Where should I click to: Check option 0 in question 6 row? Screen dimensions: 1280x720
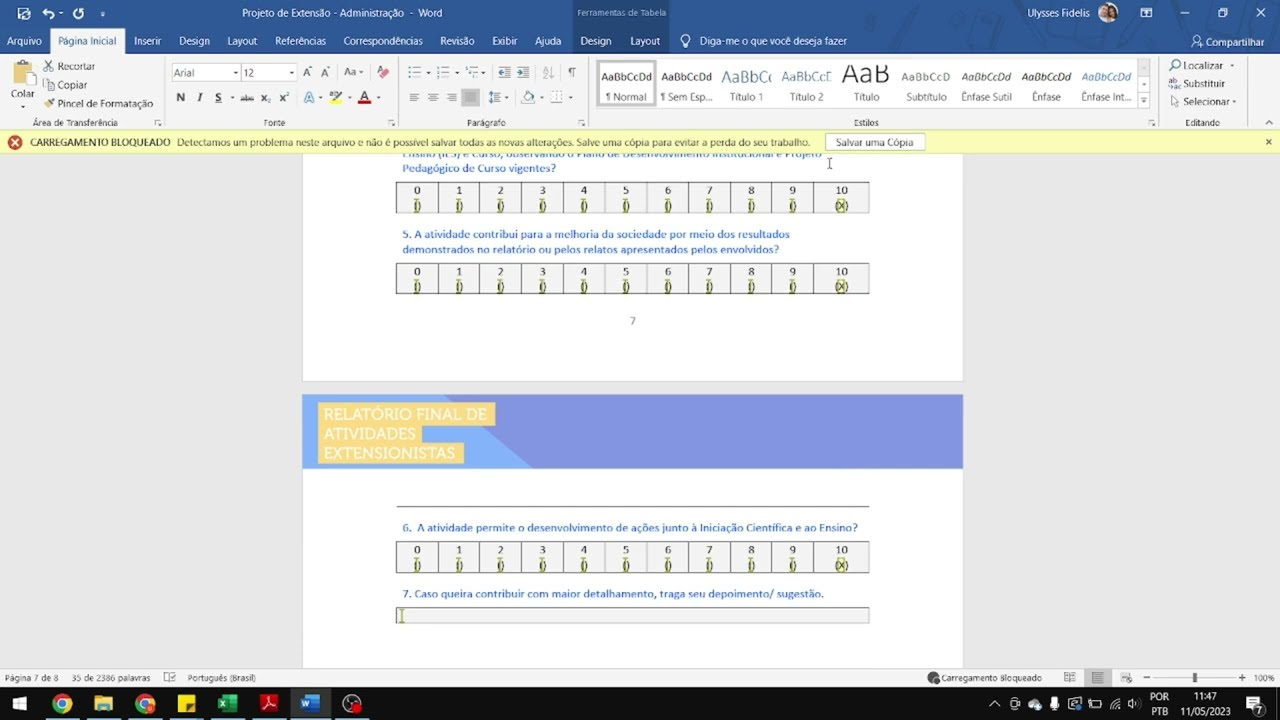417,565
